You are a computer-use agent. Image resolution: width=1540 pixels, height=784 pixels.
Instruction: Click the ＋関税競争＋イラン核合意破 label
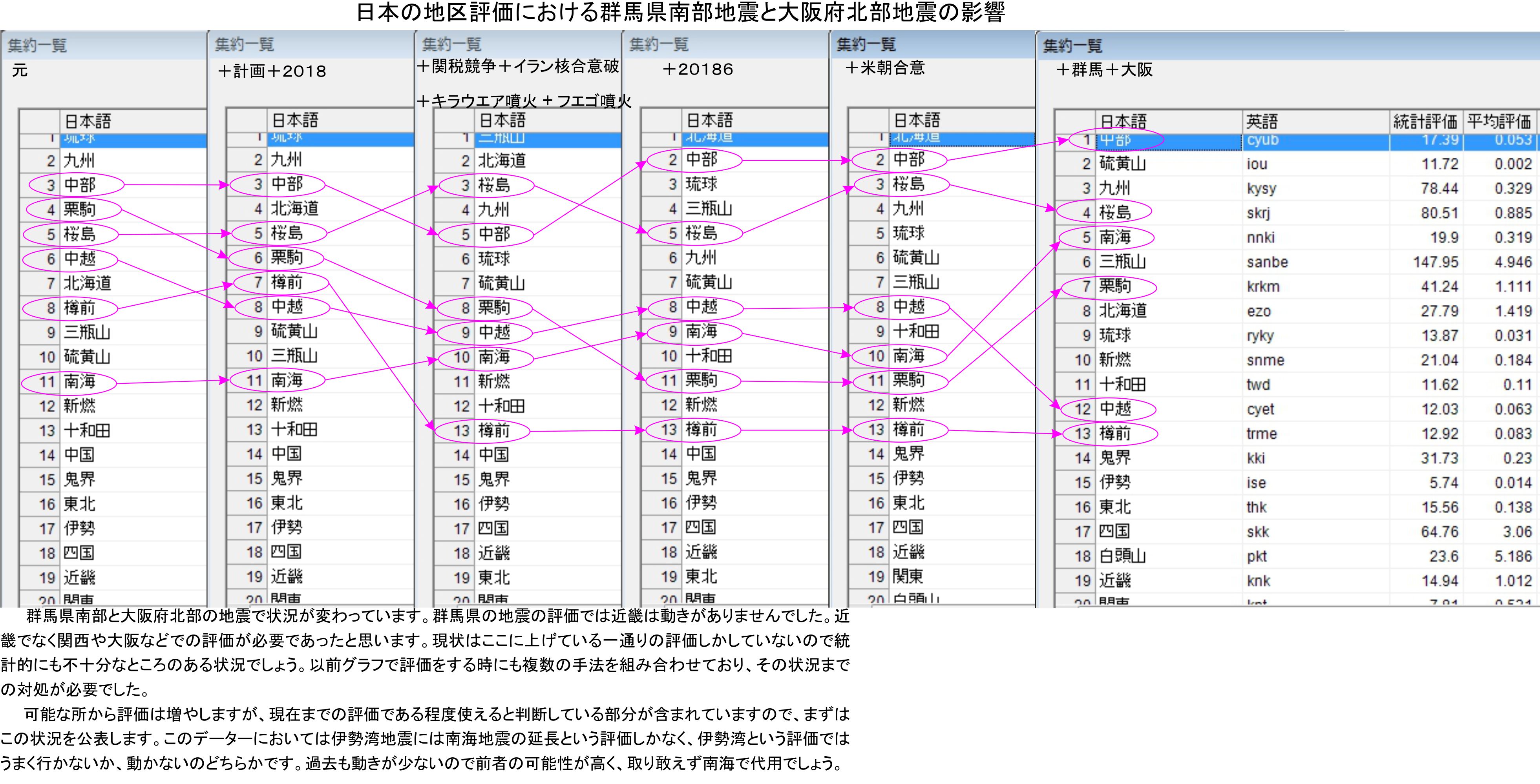[x=518, y=66]
